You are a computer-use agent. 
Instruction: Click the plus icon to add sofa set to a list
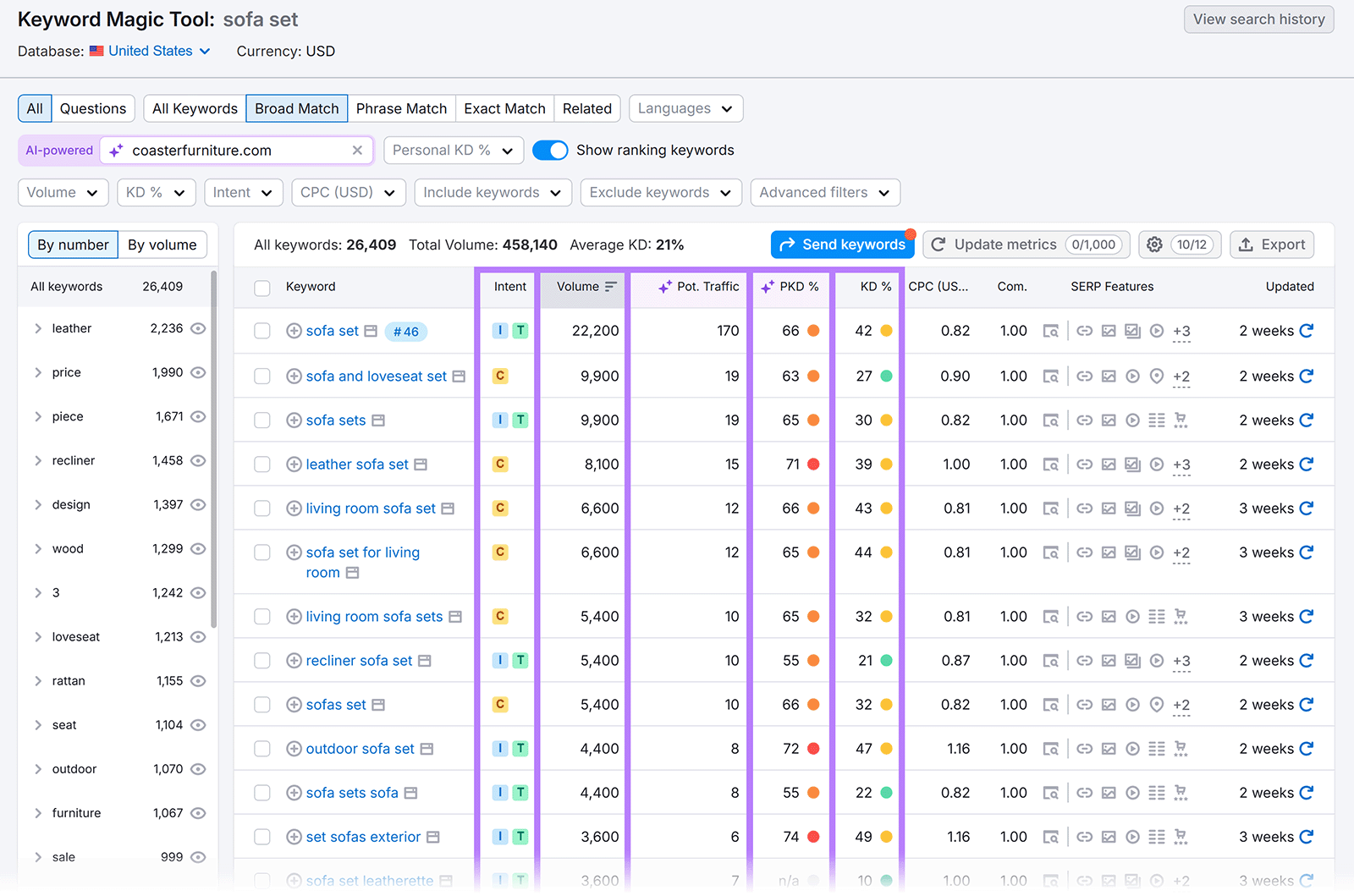click(294, 331)
